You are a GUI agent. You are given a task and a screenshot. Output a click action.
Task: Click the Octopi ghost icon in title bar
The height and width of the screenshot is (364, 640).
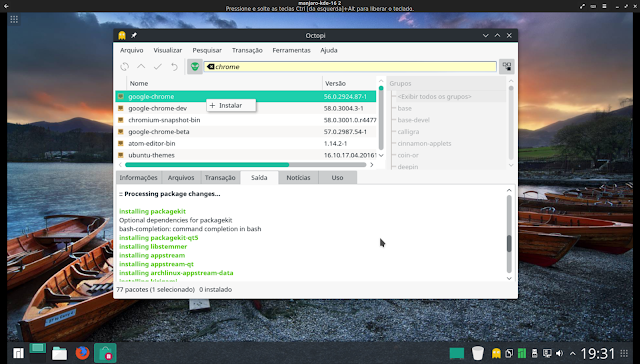122,36
